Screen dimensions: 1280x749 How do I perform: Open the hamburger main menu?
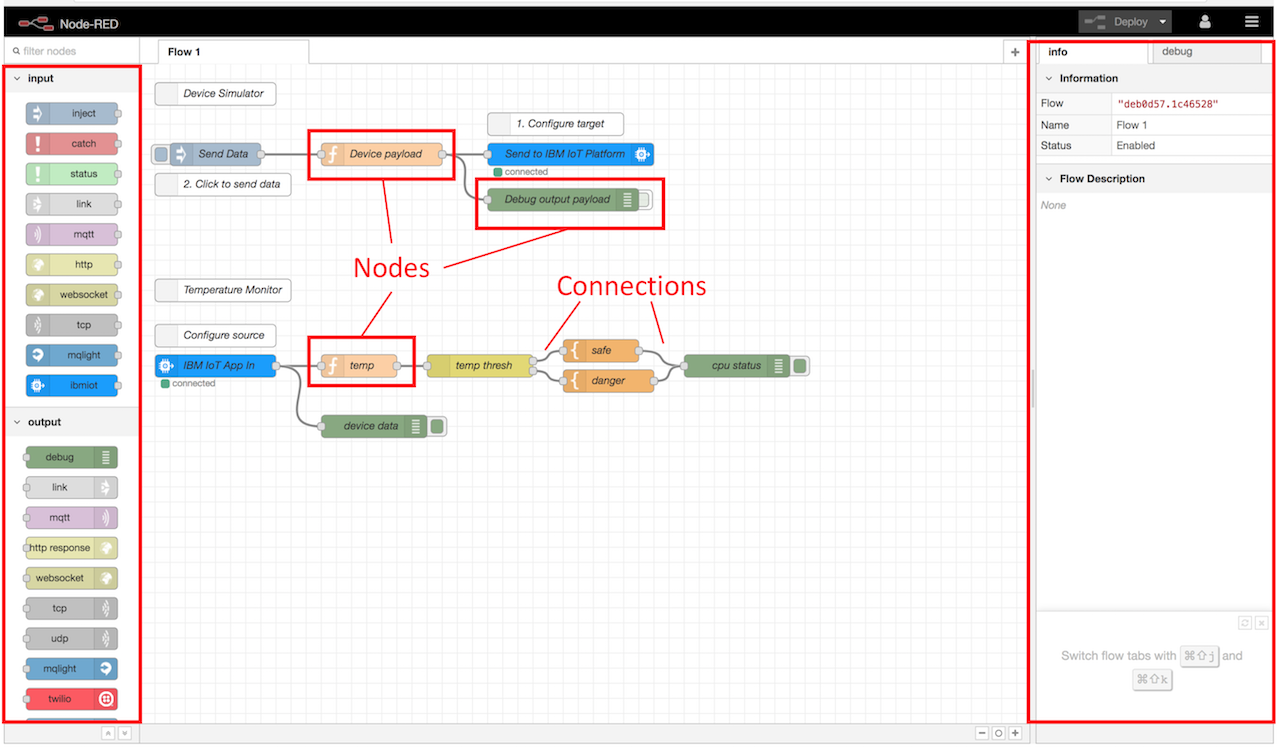pos(1252,21)
